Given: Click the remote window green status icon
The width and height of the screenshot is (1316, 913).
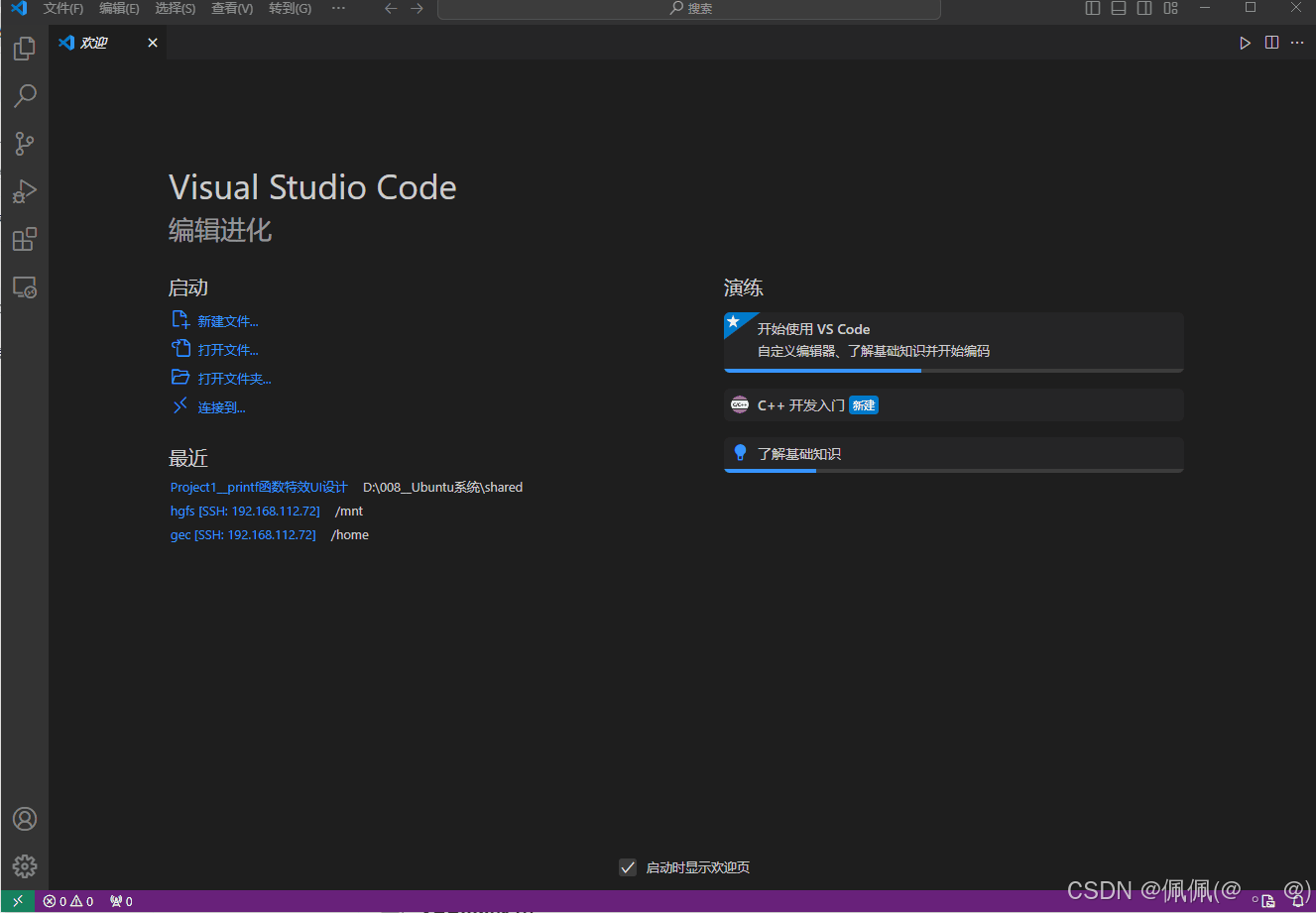Looking at the screenshot, I should pos(18,901).
